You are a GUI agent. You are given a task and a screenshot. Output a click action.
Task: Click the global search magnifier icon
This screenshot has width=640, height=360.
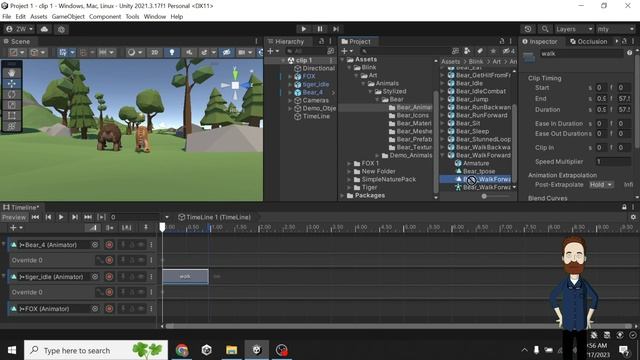coord(545,29)
